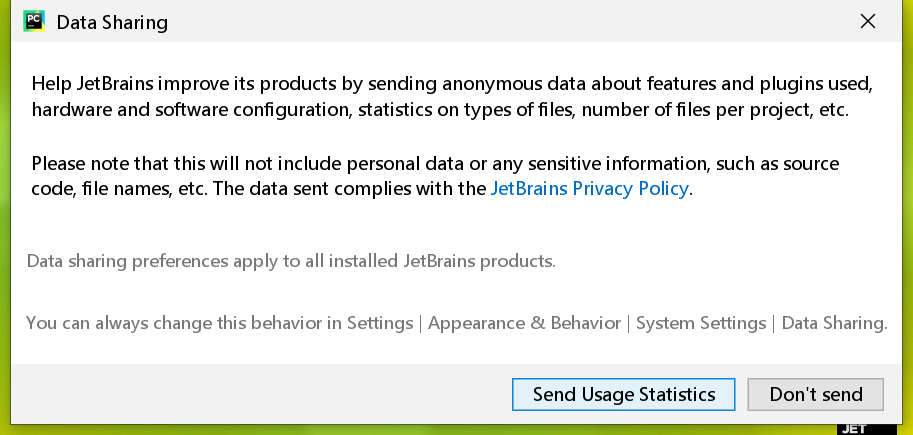Choose the Don't send button
The image size is (913, 435).
pyautogui.click(x=815, y=394)
